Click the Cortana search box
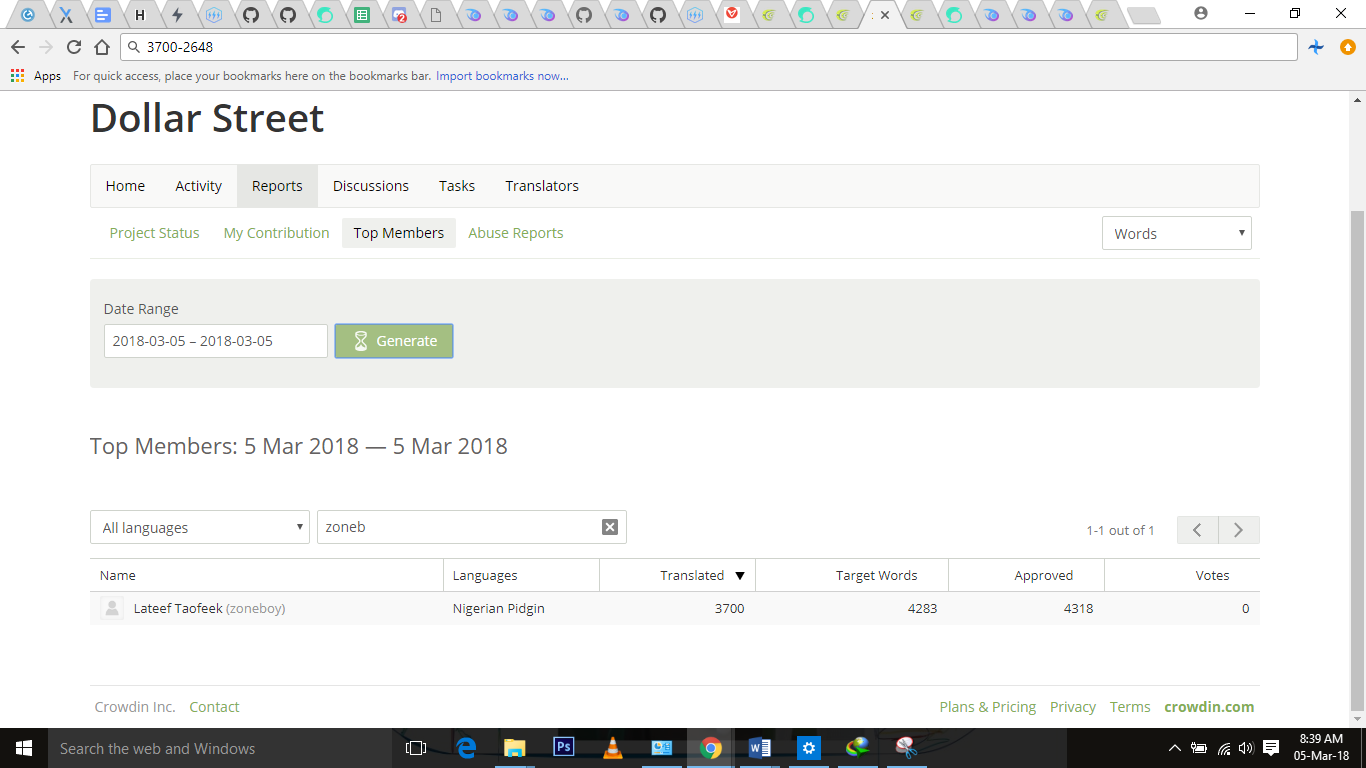This screenshot has height=768, width=1366. click(x=220, y=748)
